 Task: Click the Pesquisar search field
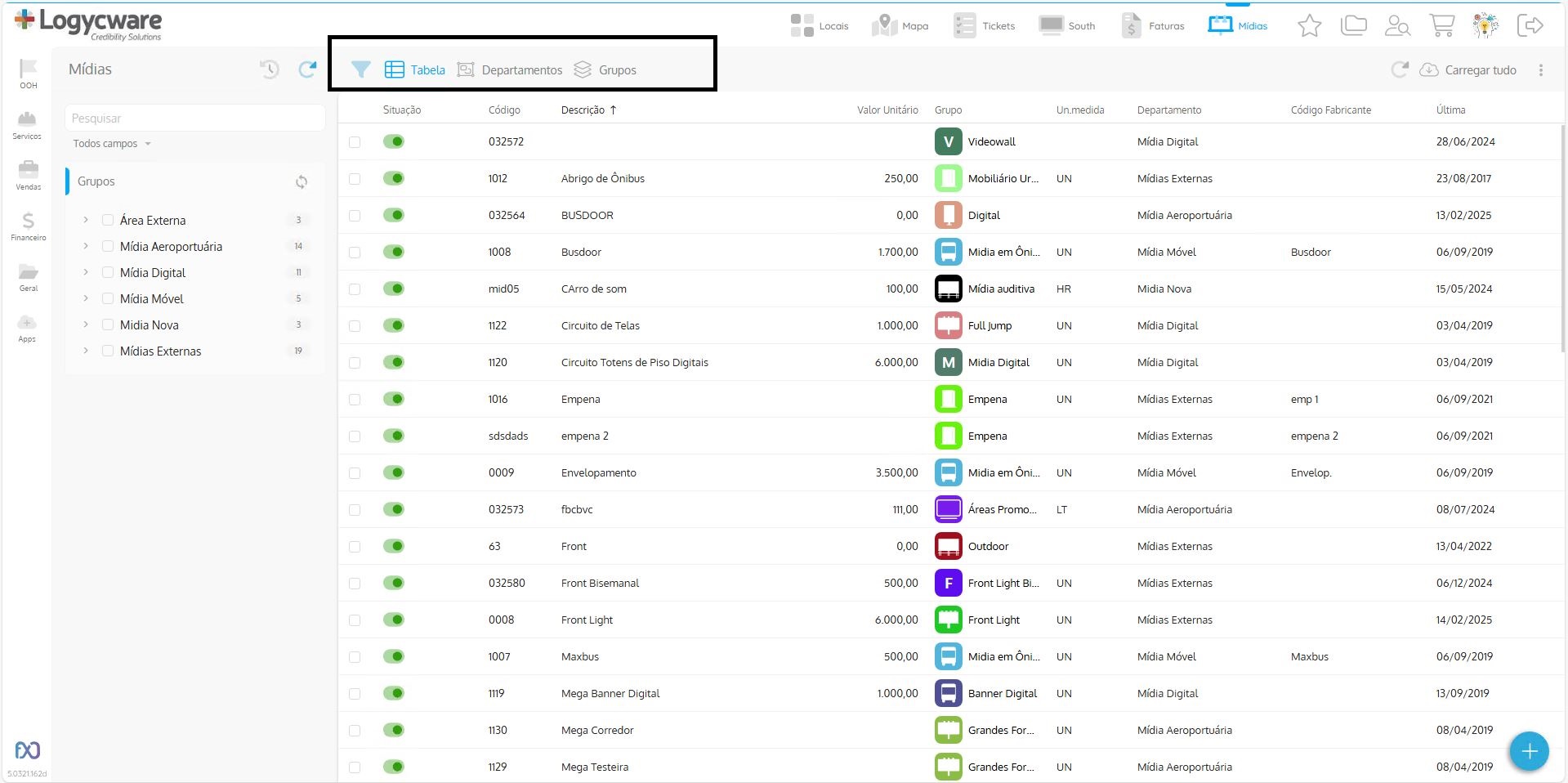194,119
